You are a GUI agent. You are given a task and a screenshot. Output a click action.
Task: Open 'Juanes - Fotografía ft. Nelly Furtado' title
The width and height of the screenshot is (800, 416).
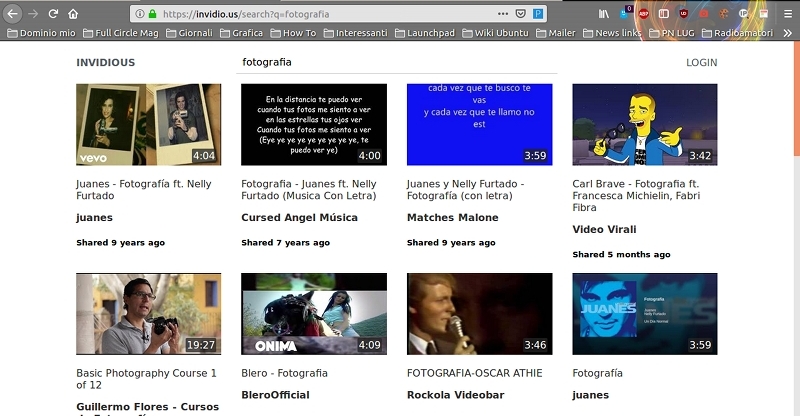pyautogui.click(x=144, y=189)
